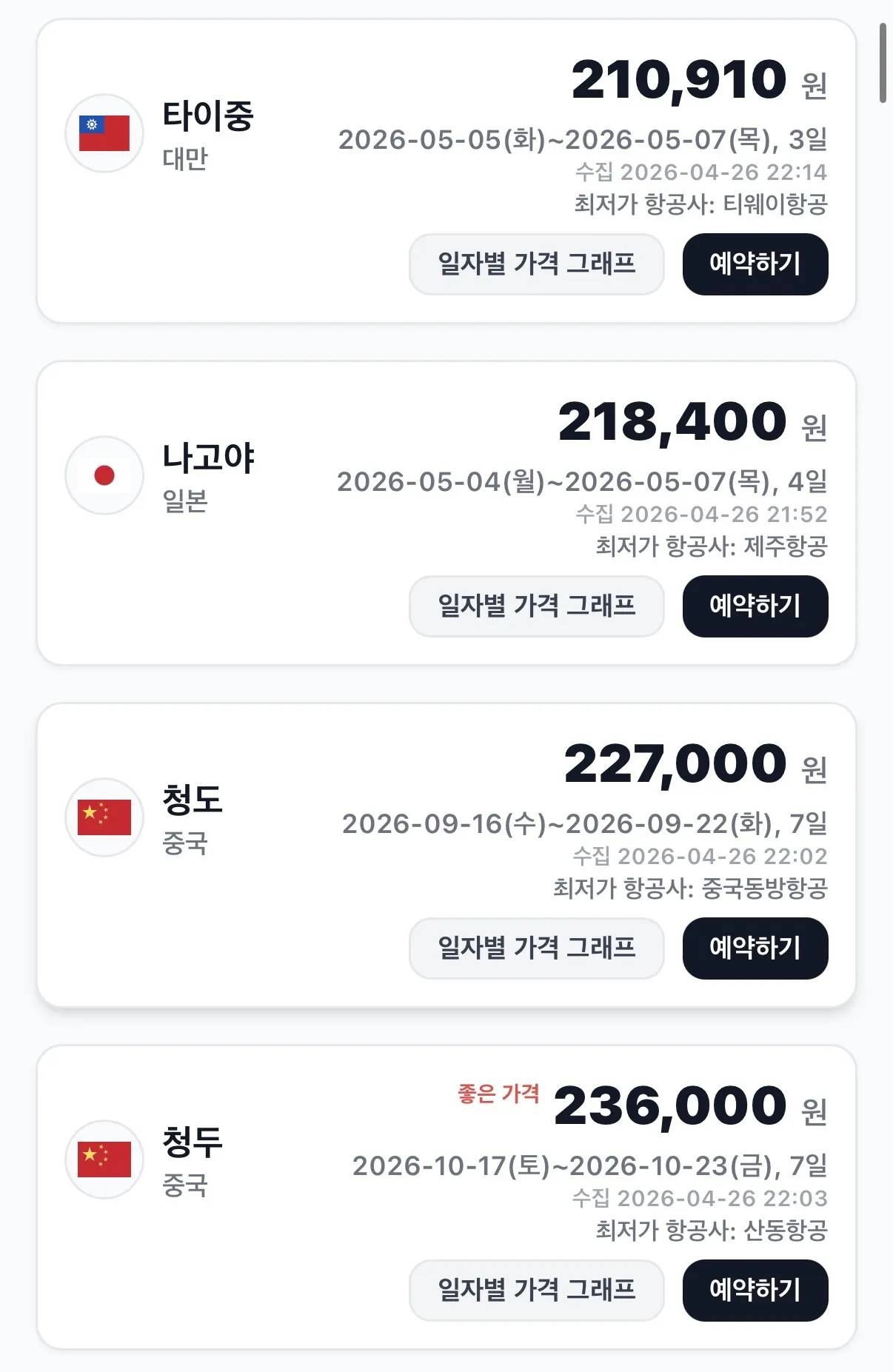This screenshot has width=893, height=1372.
Task: Open 일자별 가격 그래프 for 청두
Action: pyautogui.click(x=536, y=1291)
